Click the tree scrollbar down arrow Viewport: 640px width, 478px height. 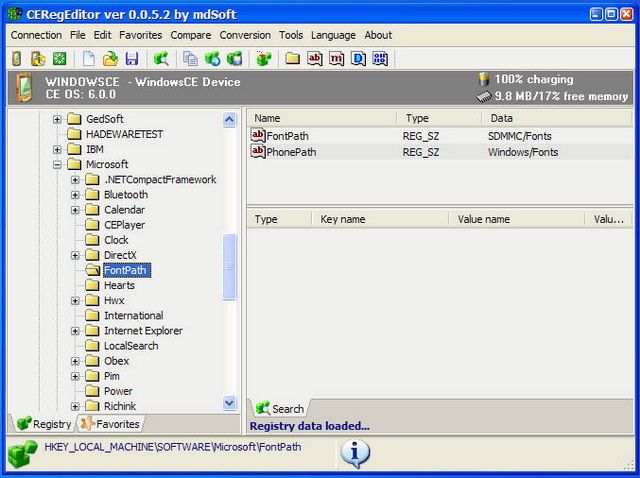click(230, 405)
